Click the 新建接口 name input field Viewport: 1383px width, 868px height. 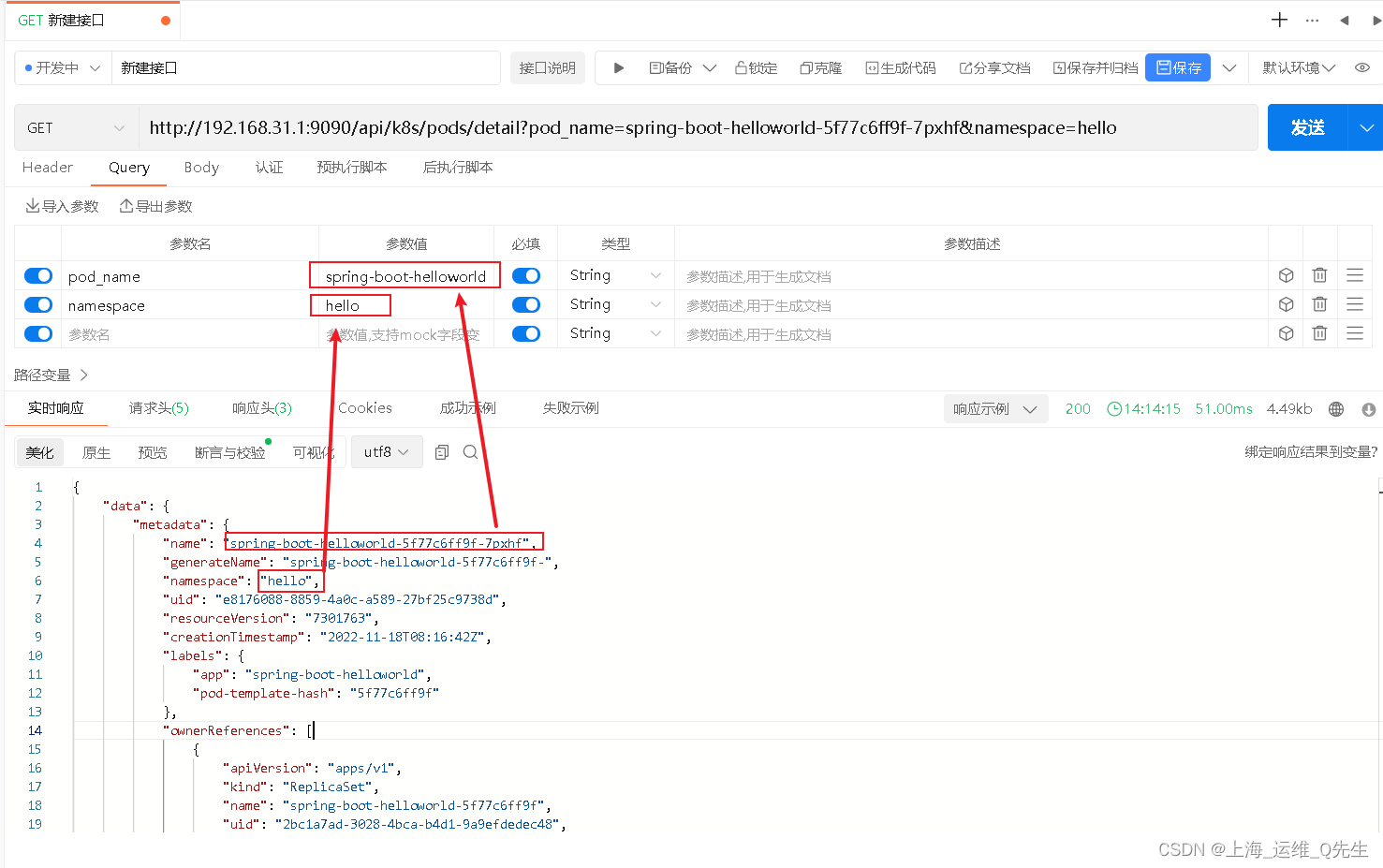[306, 67]
